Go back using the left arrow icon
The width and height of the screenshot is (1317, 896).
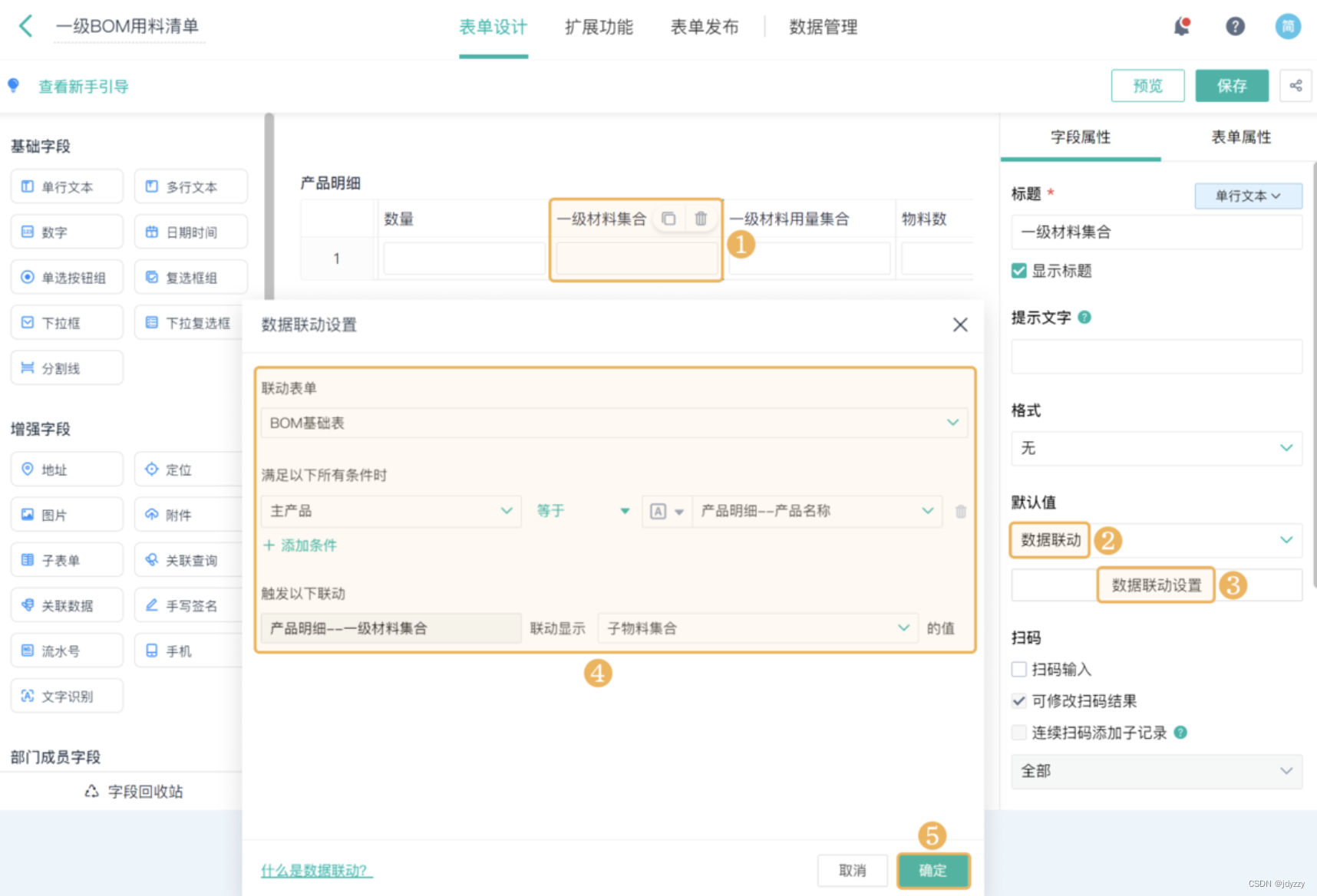click(26, 26)
